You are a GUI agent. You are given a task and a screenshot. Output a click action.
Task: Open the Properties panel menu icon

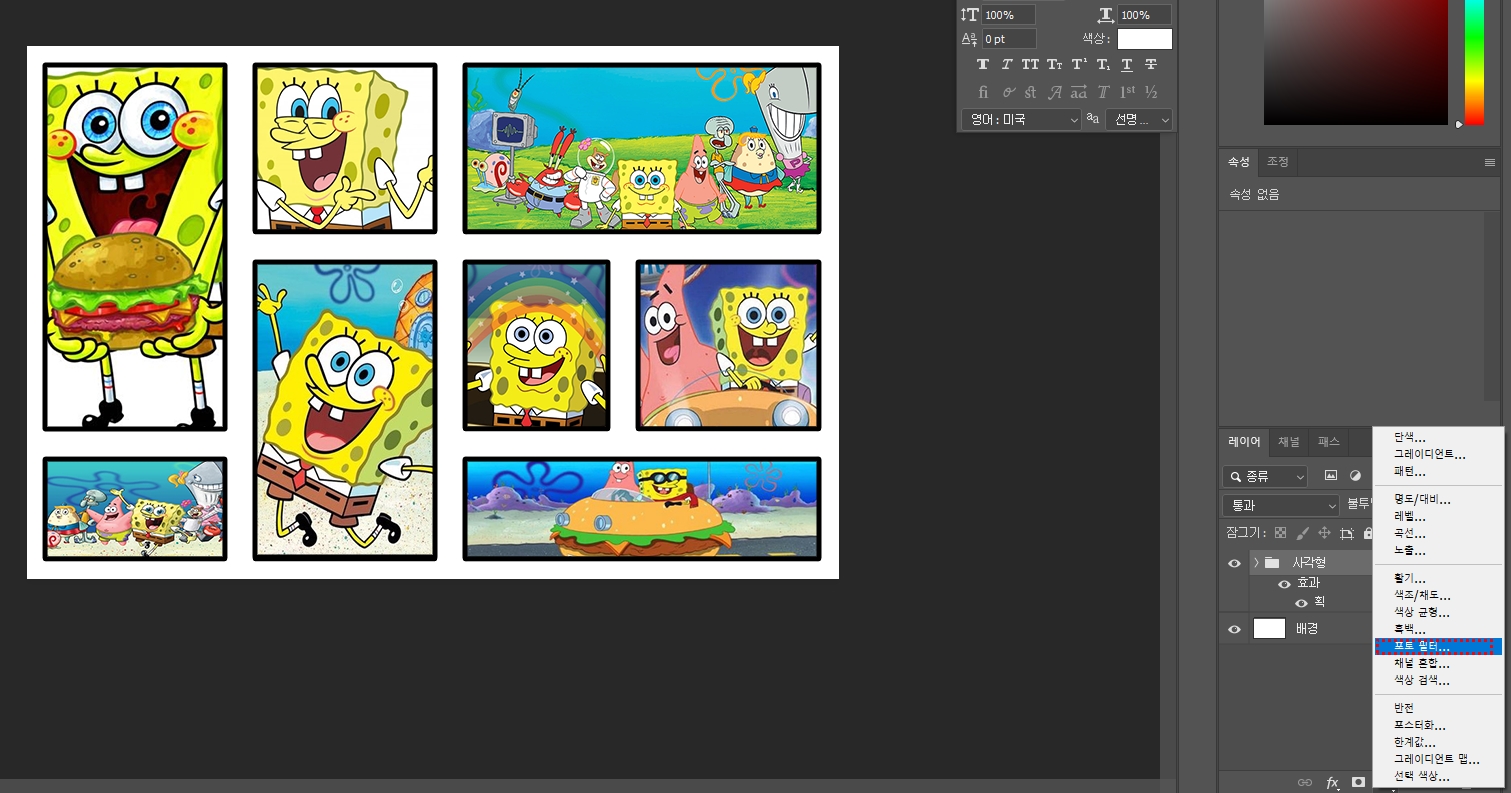(x=1490, y=162)
